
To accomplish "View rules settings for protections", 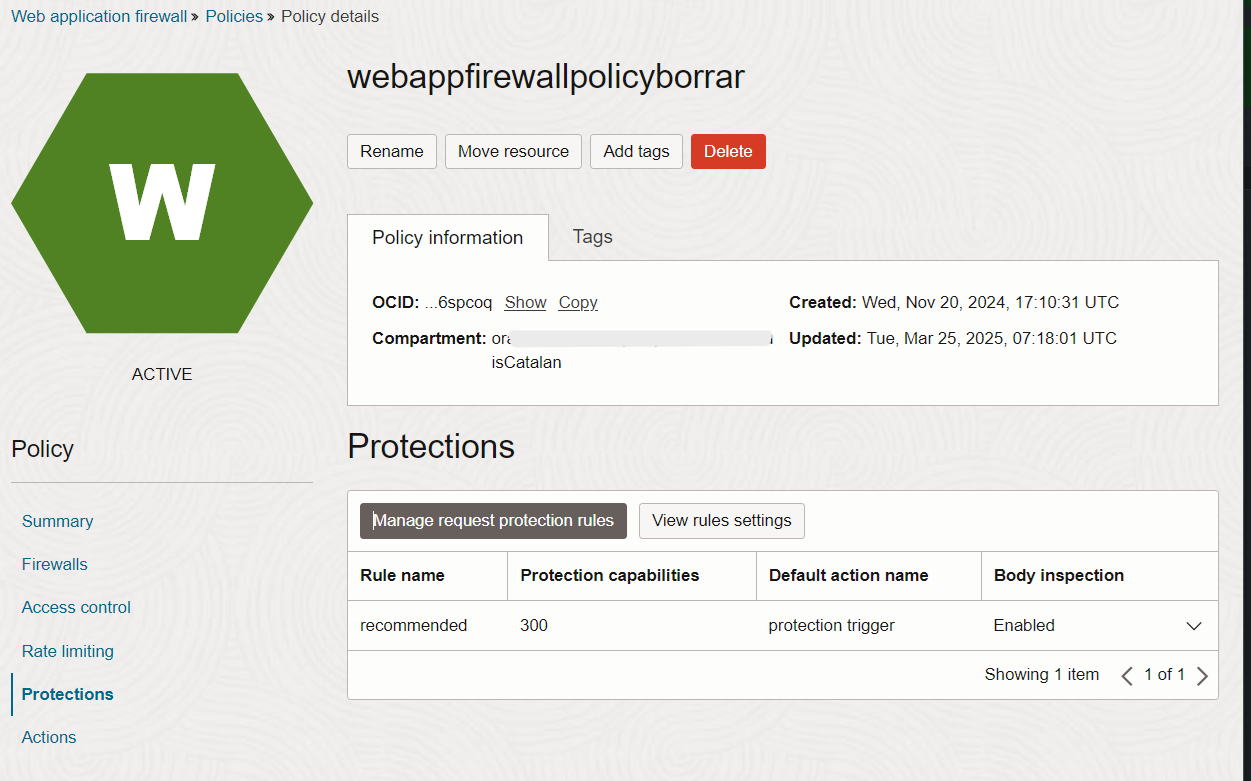I will point(721,521).
